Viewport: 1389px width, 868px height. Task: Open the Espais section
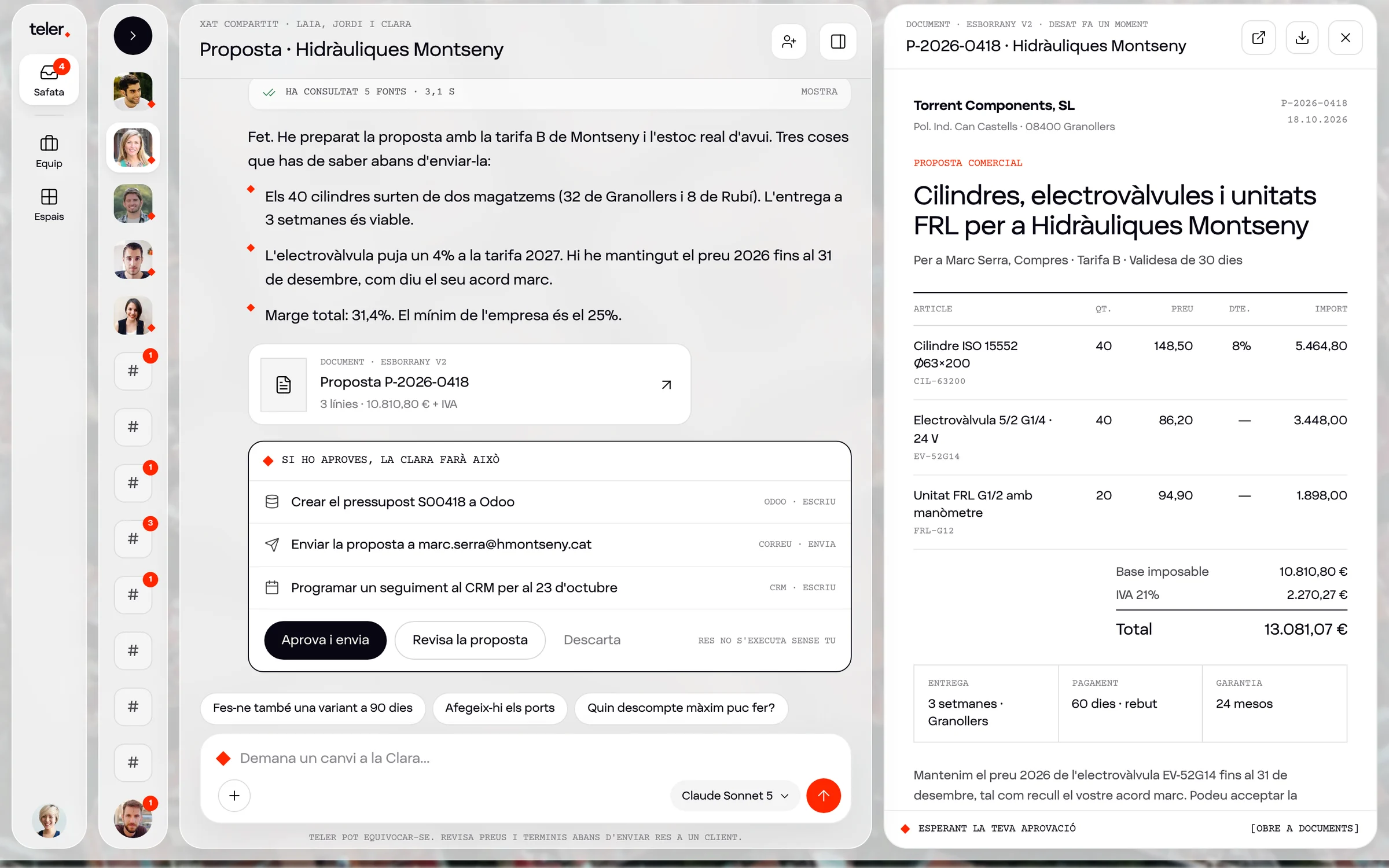(x=49, y=205)
